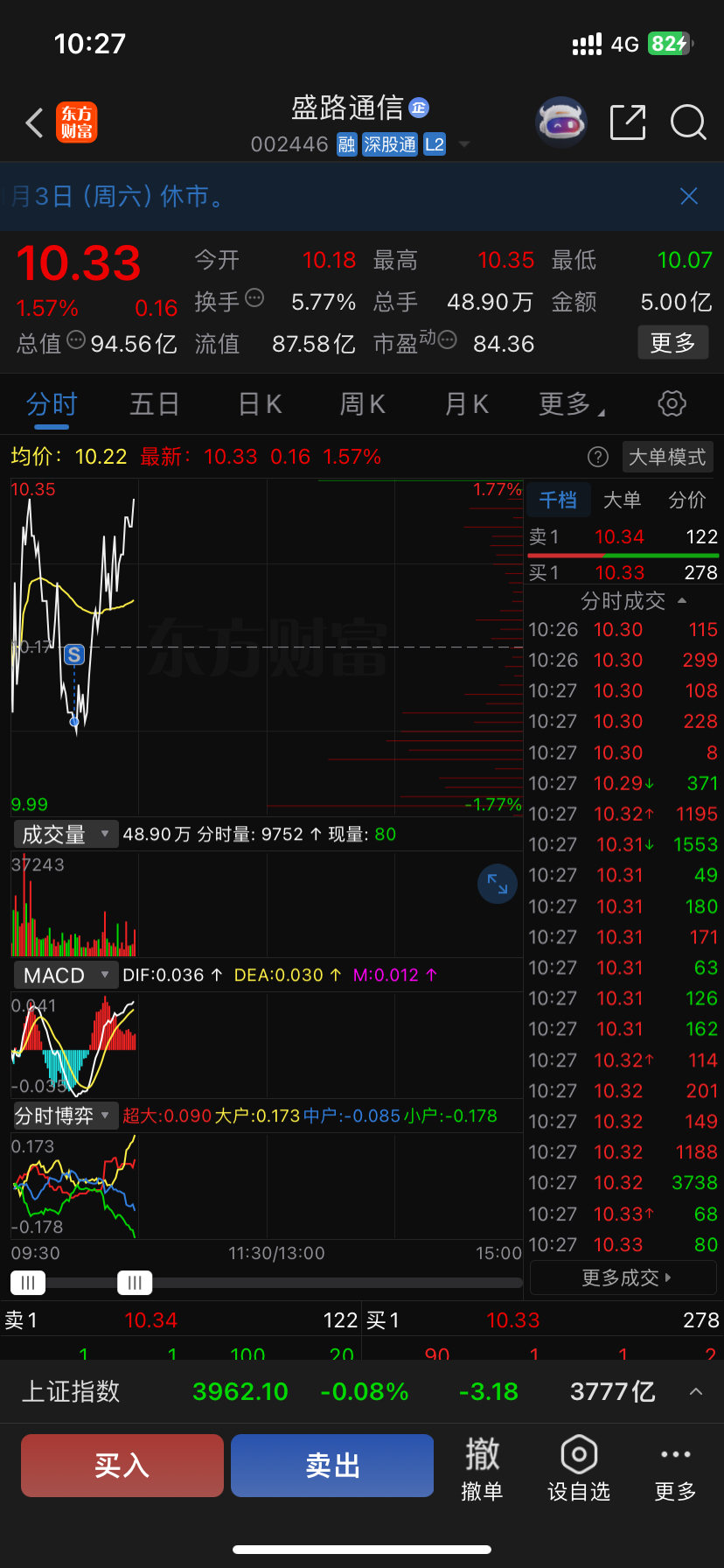Tap the 均价 10.22 value
Image resolution: width=724 pixels, height=1568 pixels.
tap(101, 457)
